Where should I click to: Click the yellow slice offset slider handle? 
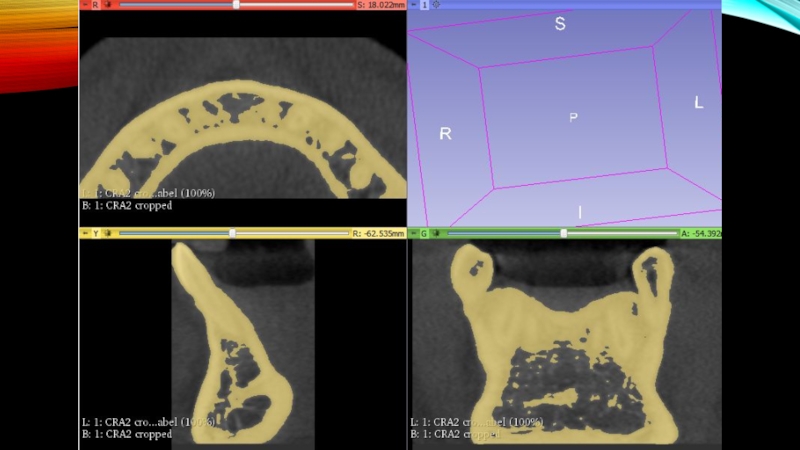pyautogui.click(x=233, y=233)
